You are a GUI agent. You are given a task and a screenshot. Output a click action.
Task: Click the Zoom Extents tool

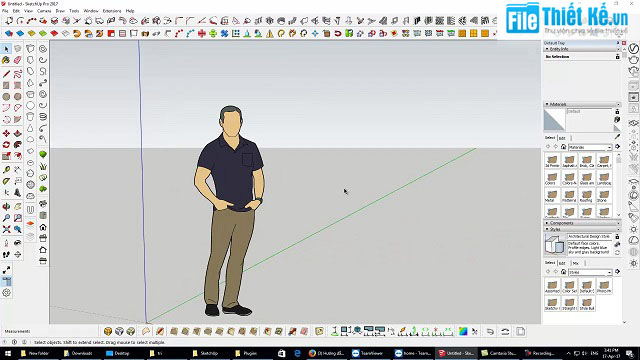click(x=6, y=229)
